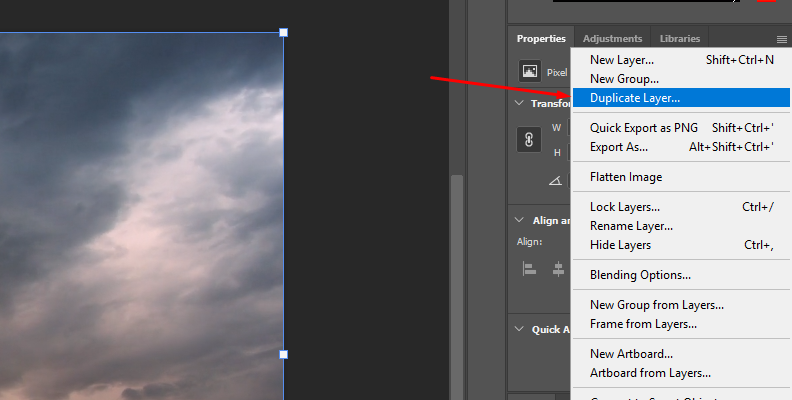Viewport: 792px width, 400px height.
Task: Click the align left edges icon
Action: pyautogui.click(x=530, y=269)
